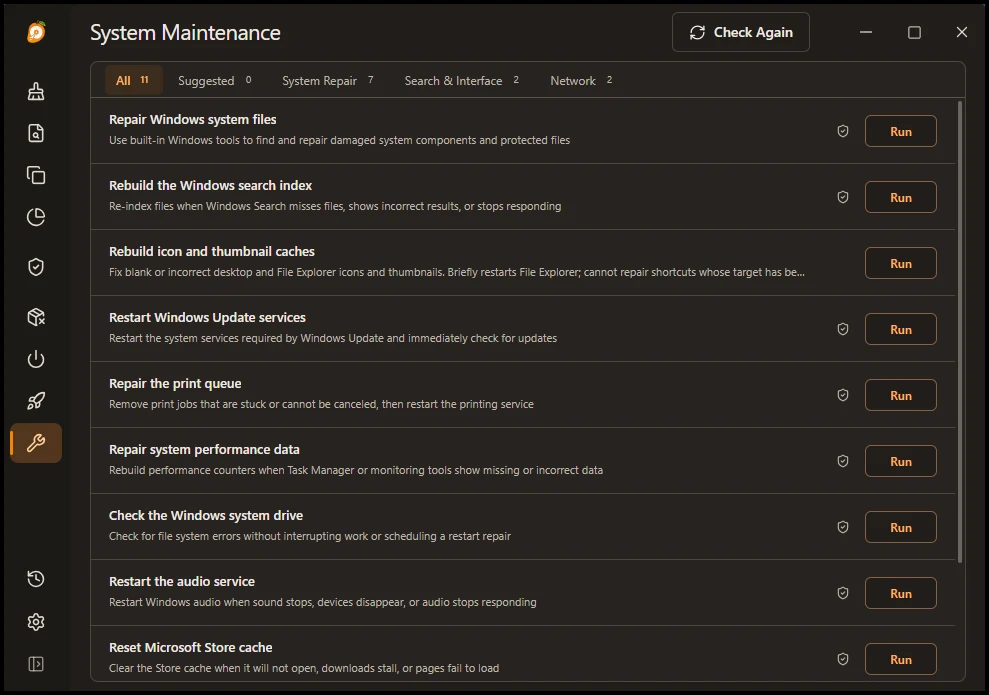Viewport: 989px width, 695px height.
Task: Click shield icon for Check the Windows system drive
Action: click(843, 527)
